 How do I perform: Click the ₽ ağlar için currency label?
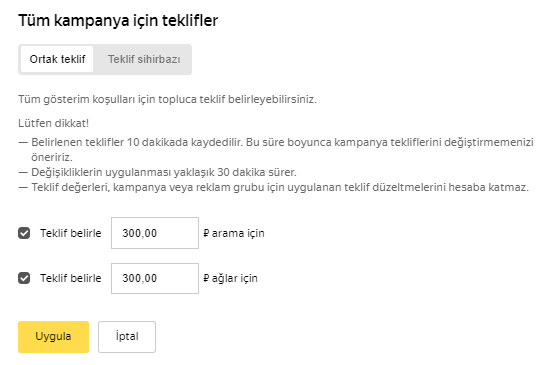click(x=230, y=278)
